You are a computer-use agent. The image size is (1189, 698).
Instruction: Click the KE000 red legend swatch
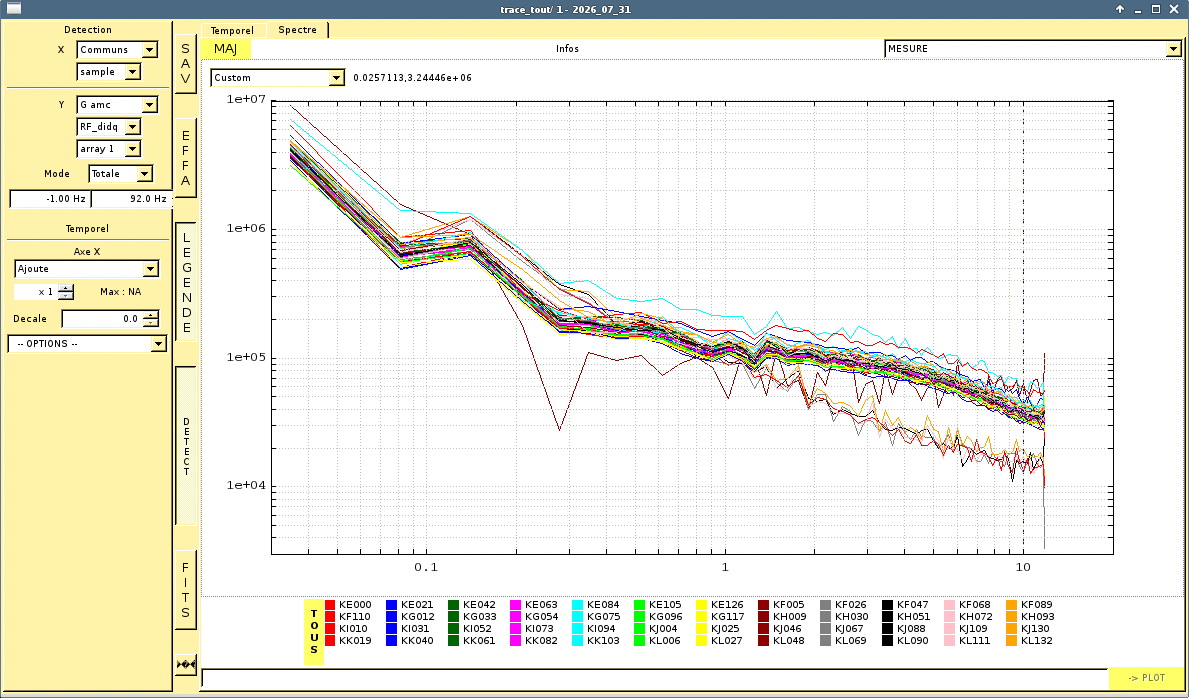pos(330,605)
